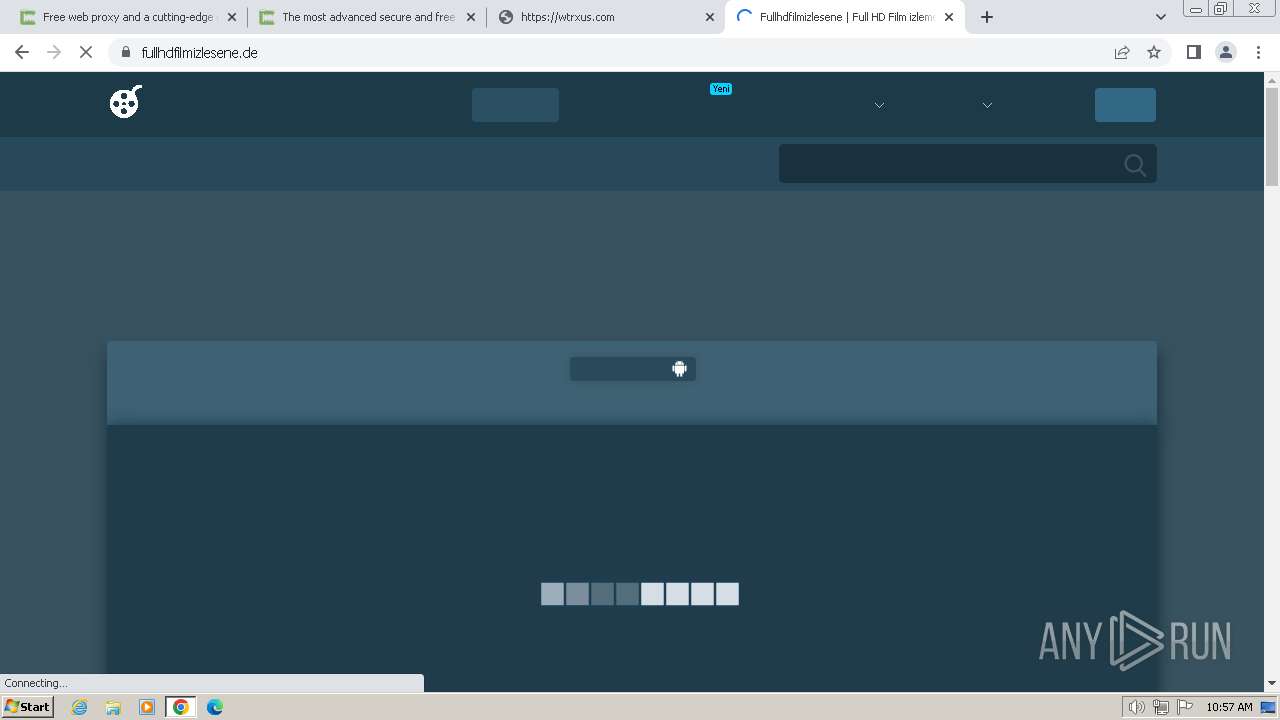Switch to the wtrxus.com tab

(606, 17)
